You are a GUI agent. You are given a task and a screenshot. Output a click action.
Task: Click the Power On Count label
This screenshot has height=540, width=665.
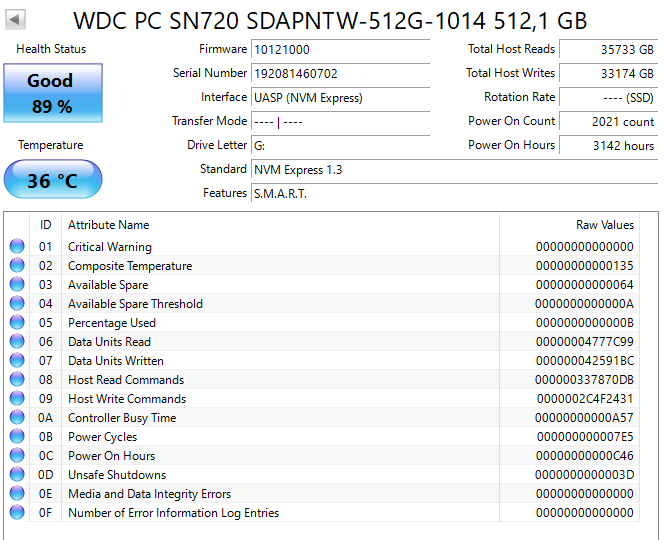click(511, 121)
